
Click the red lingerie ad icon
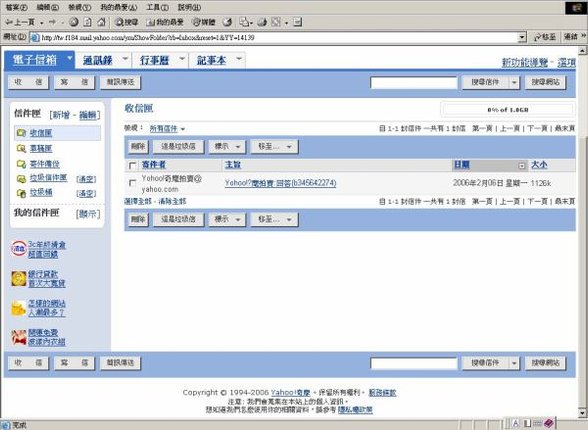(x=19, y=337)
